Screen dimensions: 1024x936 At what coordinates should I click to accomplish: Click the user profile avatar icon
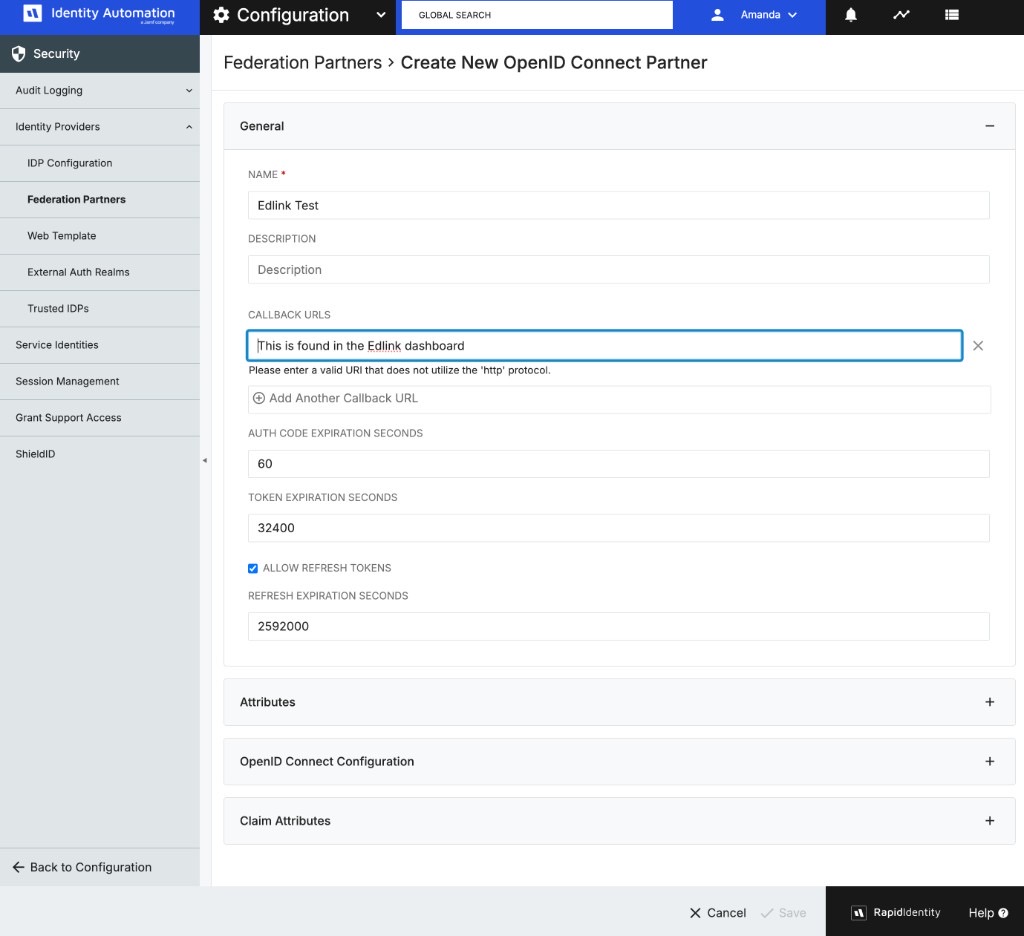717,15
